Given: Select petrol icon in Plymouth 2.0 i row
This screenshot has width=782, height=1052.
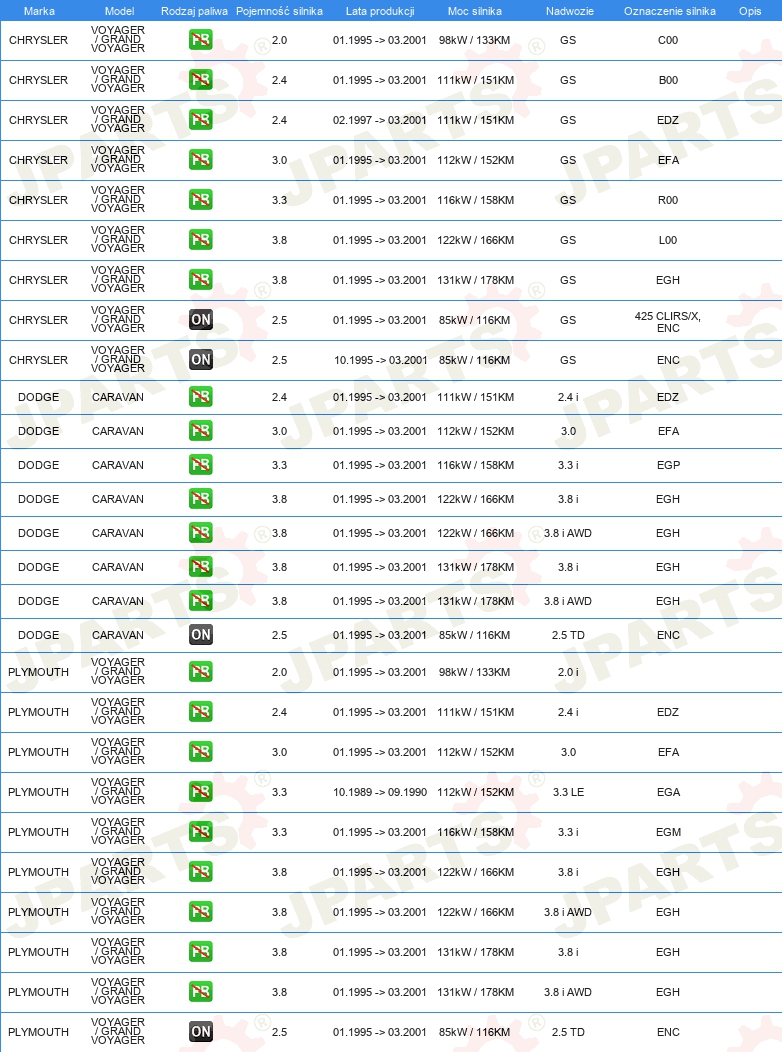Looking at the screenshot, I should coord(201,672).
